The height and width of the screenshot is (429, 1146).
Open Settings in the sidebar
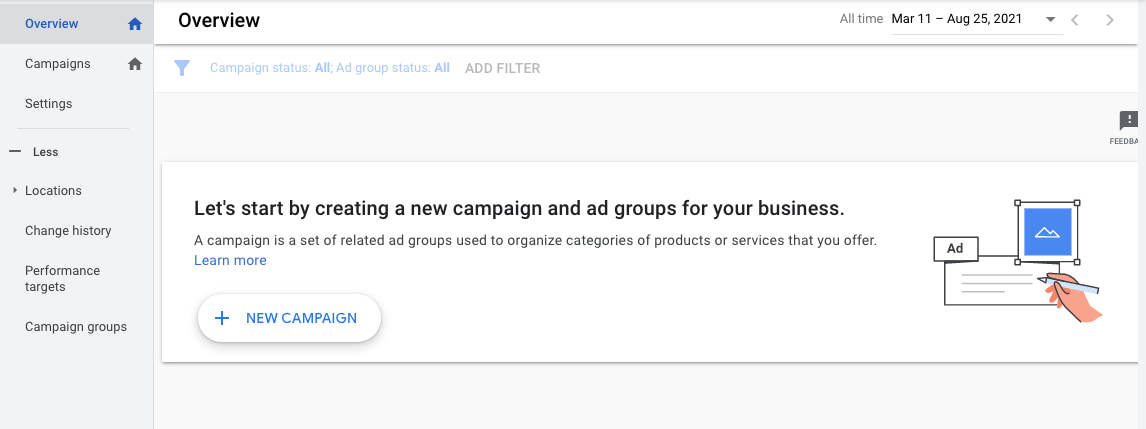(x=49, y=104)
